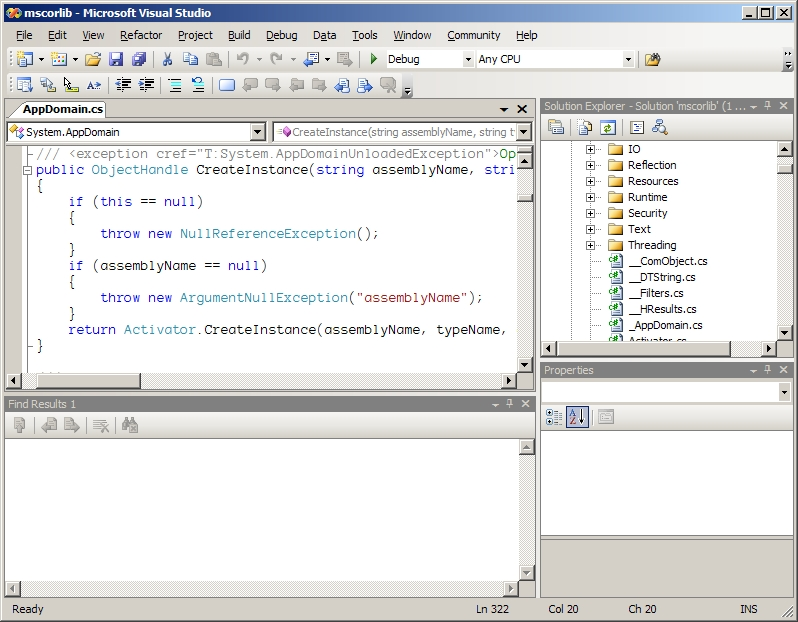
Task: Click the code editor vertical scroll down arrow
Action: (x=524, y=364)
